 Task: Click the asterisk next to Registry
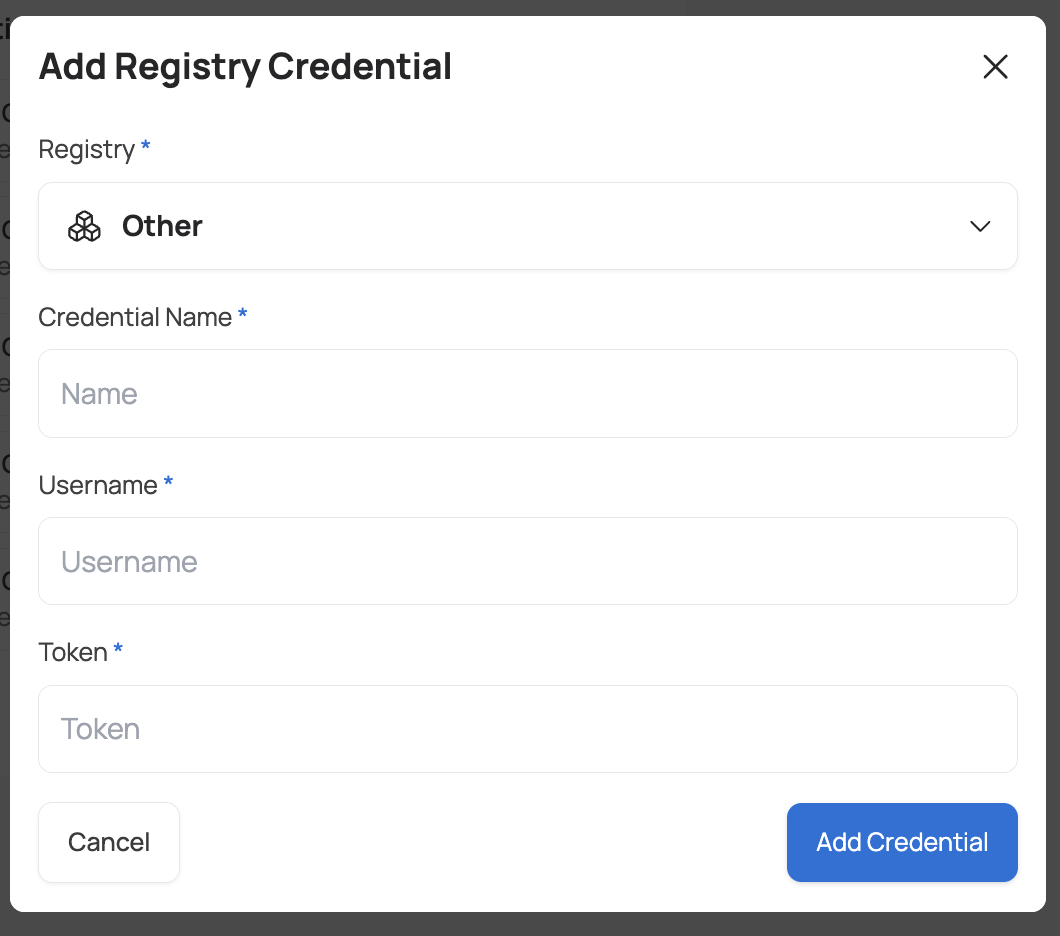pyautogui.click(x=145, y=148)
